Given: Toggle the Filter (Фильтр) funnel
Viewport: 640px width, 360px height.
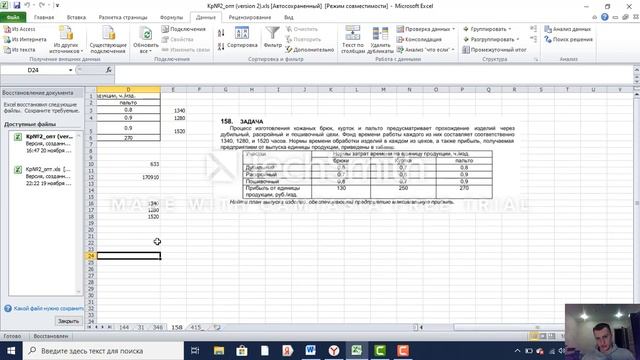Looking at the screenshot, I should pyautogui.click(x=272, y=38).
